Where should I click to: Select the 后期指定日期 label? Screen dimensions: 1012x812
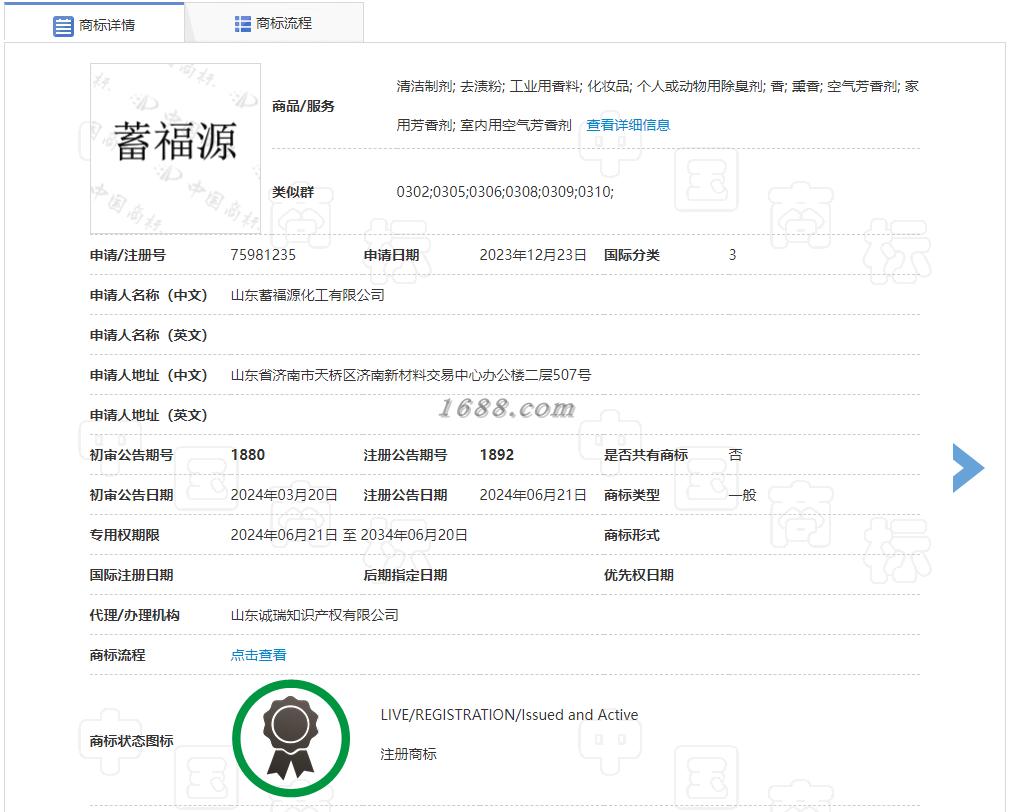coord(405,575)
